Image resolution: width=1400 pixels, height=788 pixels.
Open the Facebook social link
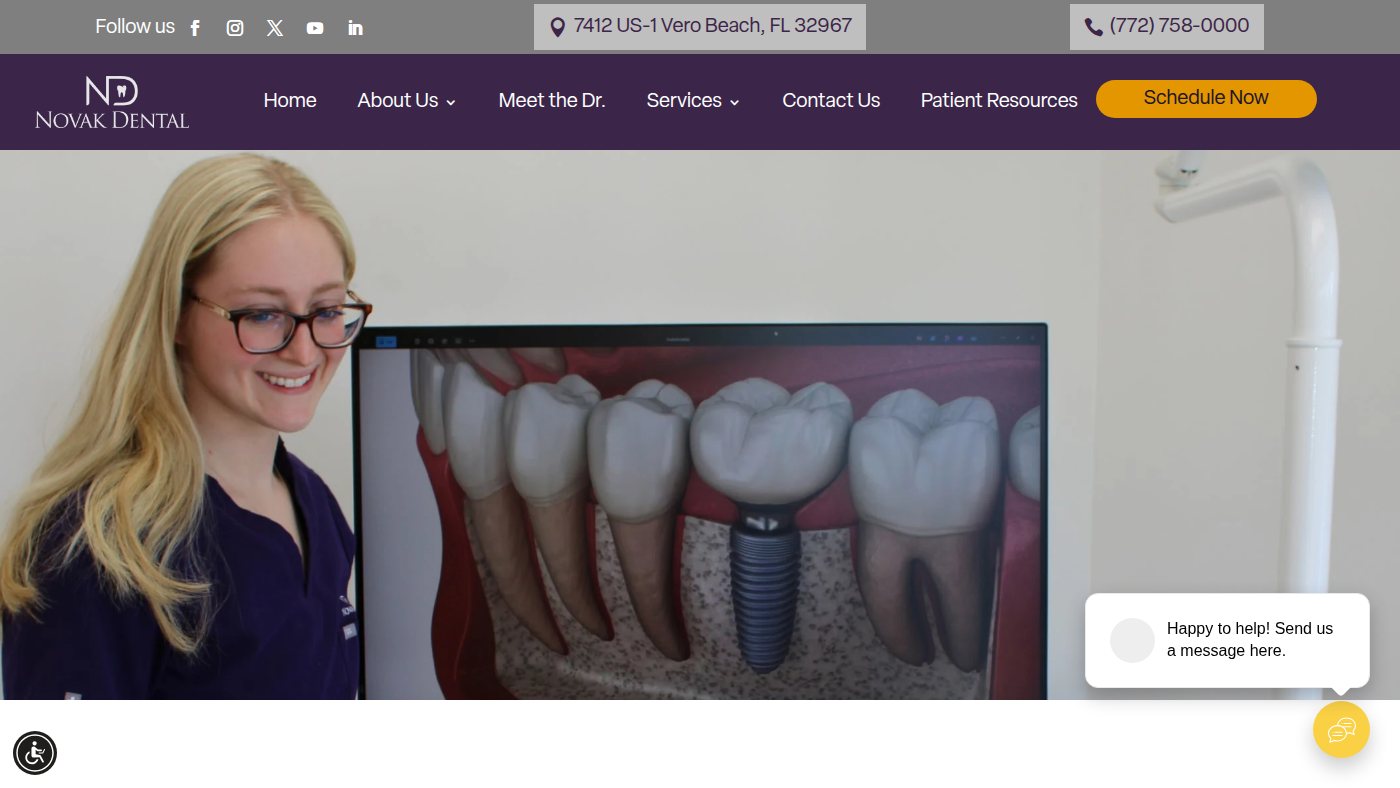[x=195, y=28]
